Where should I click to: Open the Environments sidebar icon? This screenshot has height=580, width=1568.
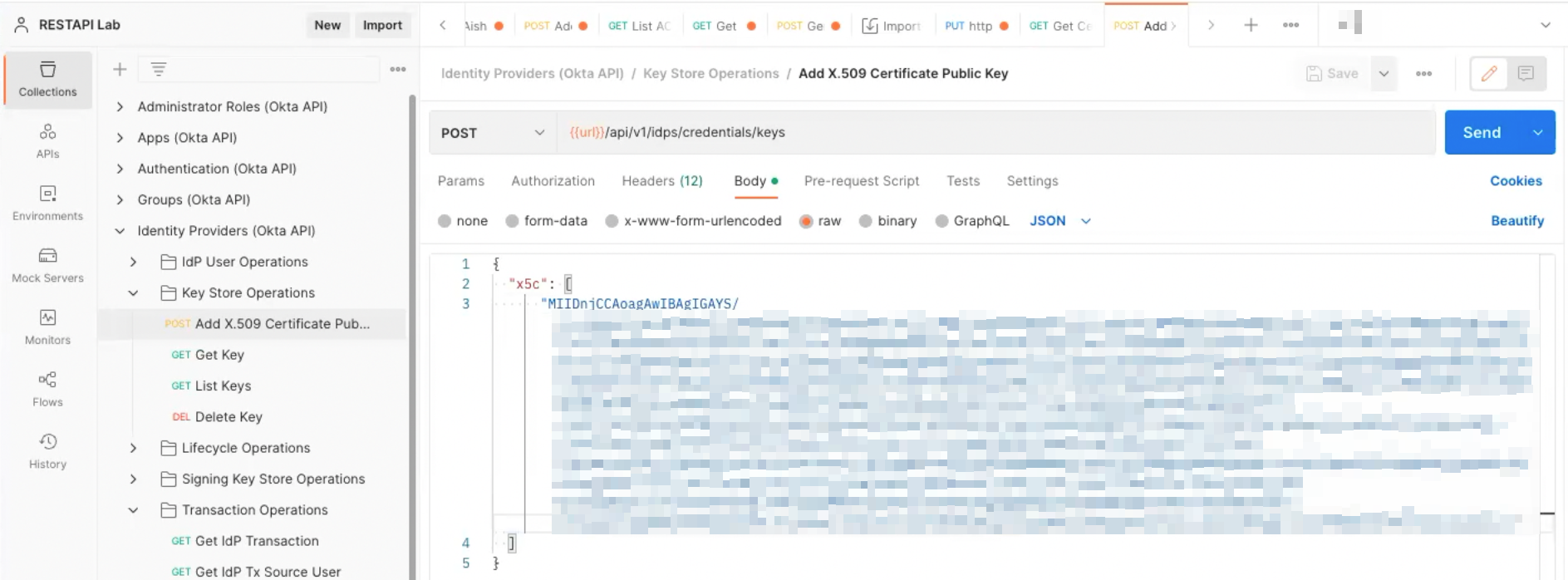point(47,203)
